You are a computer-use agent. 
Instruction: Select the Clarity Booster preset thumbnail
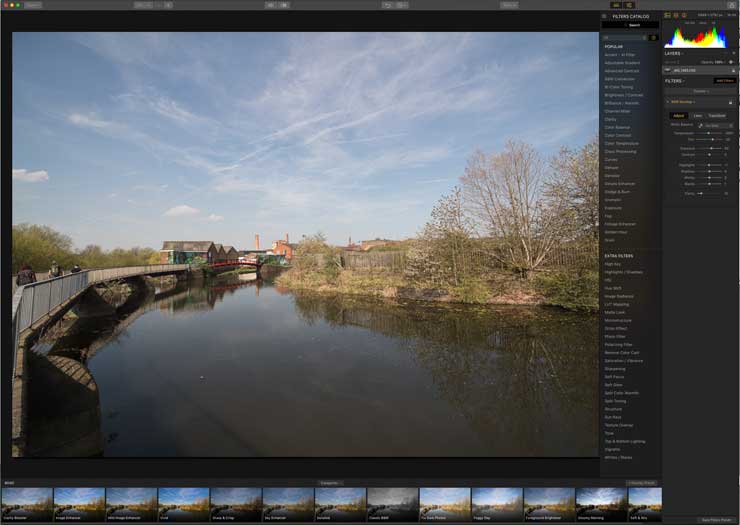coord(27,505)
